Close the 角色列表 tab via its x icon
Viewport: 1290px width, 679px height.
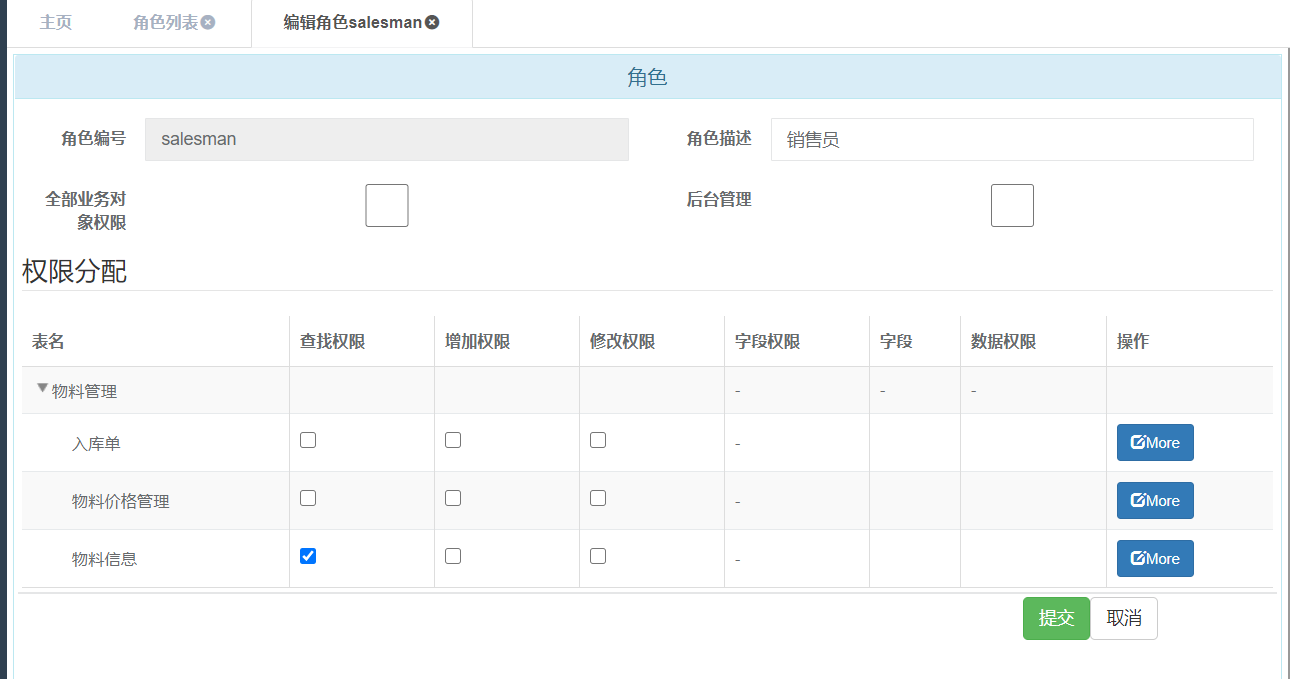coord(208,22)
